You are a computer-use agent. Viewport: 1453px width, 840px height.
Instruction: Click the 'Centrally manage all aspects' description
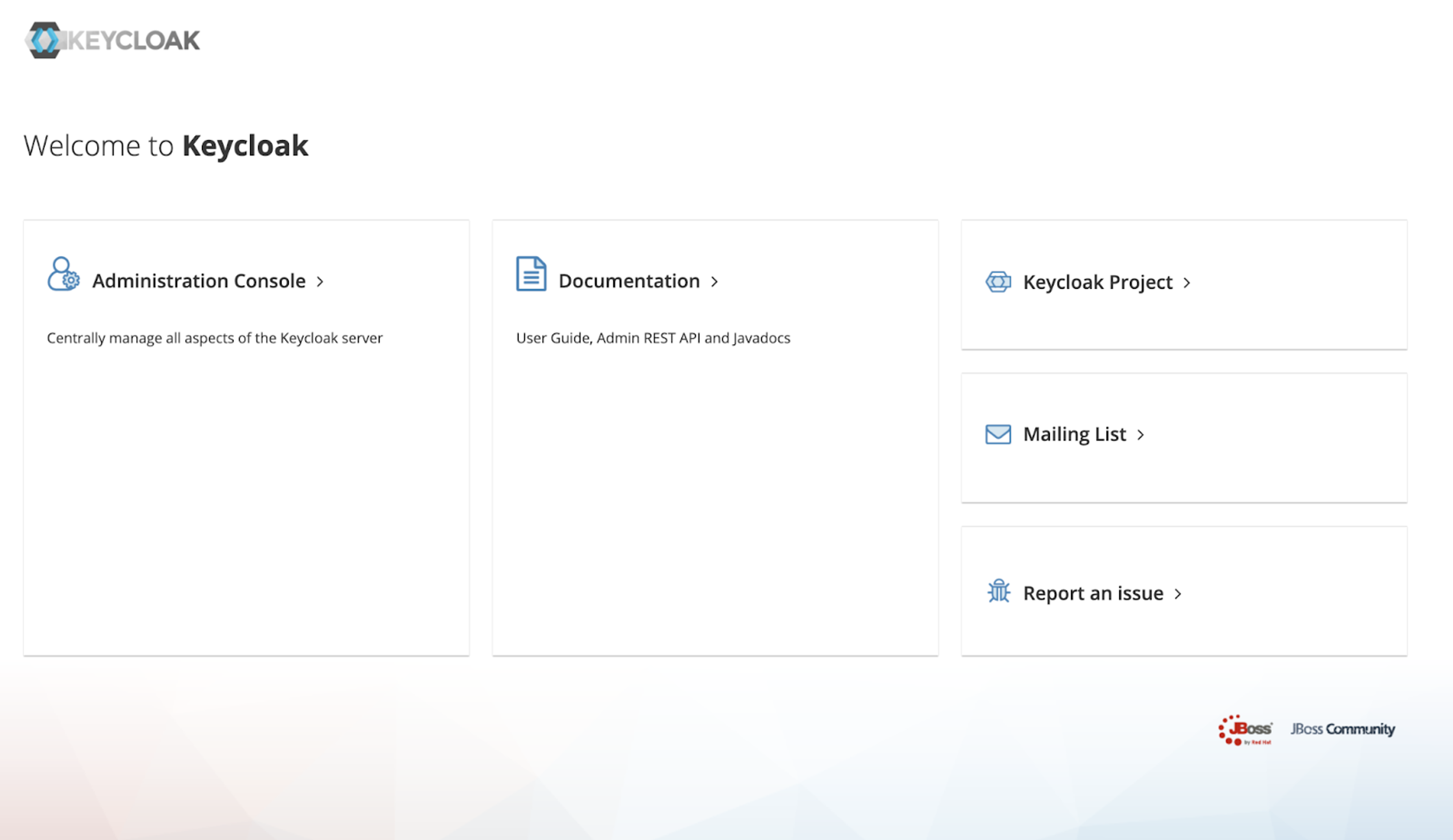tap(215, 338)
